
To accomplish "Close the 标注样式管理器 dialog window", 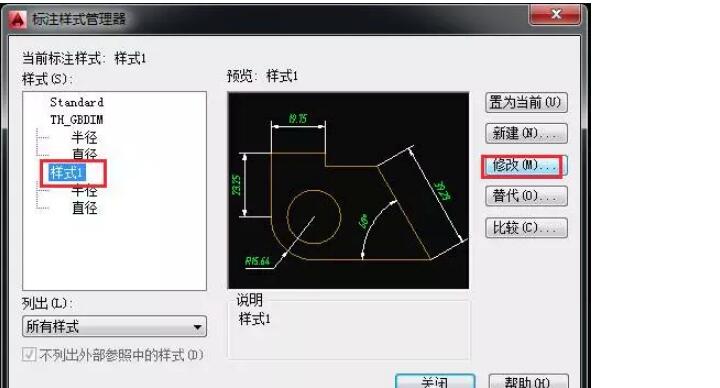I will pyautogui.click(x=555, y=15).
